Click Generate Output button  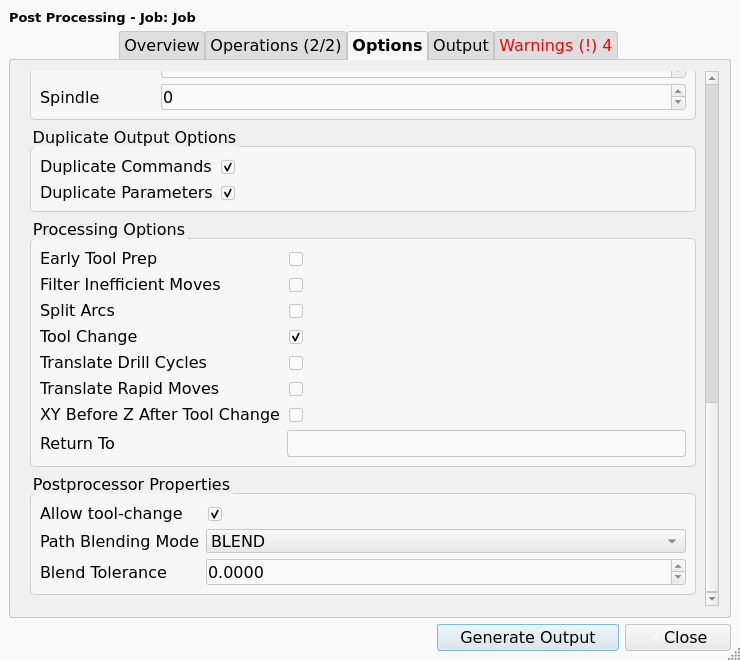point(528,638)
